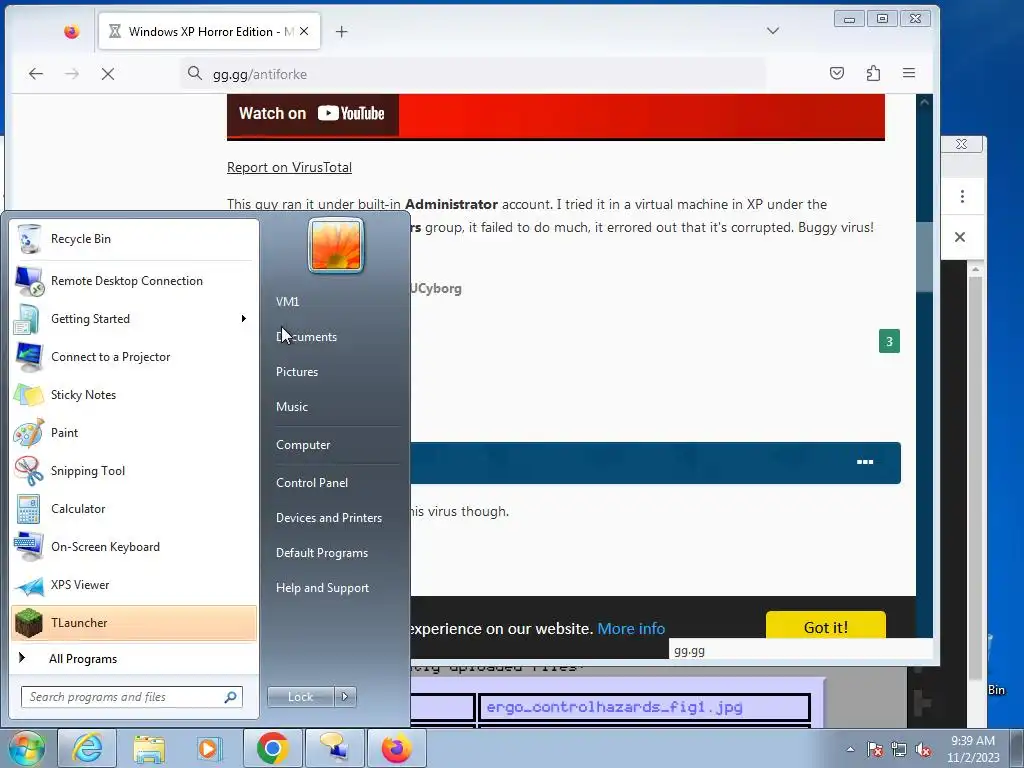This screenshot has height=768, width=1024.
Task: Launch TLauncher from Start menu
Action: 134,623
